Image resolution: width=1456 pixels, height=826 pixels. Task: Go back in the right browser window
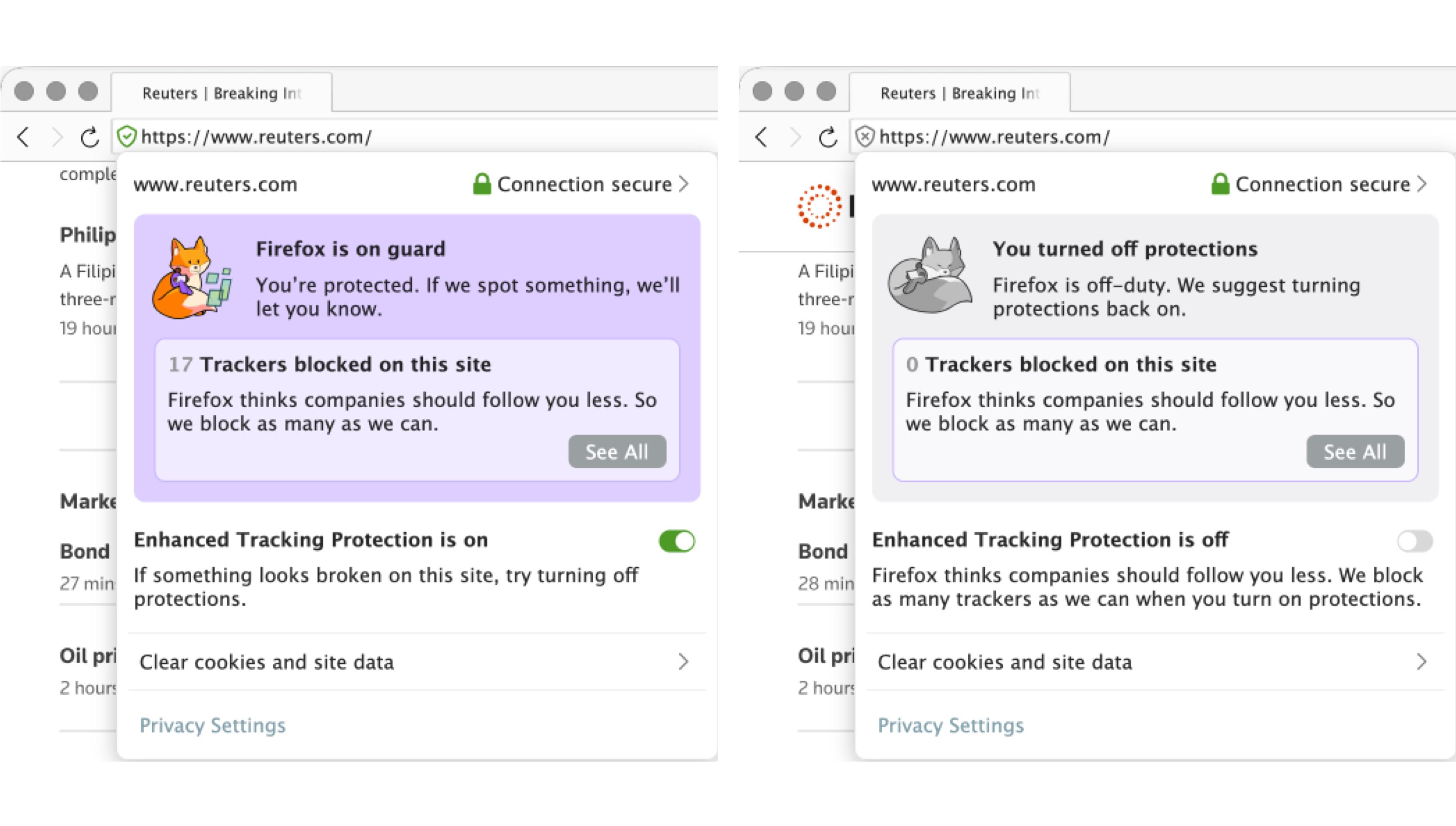[x=761, y=137]
